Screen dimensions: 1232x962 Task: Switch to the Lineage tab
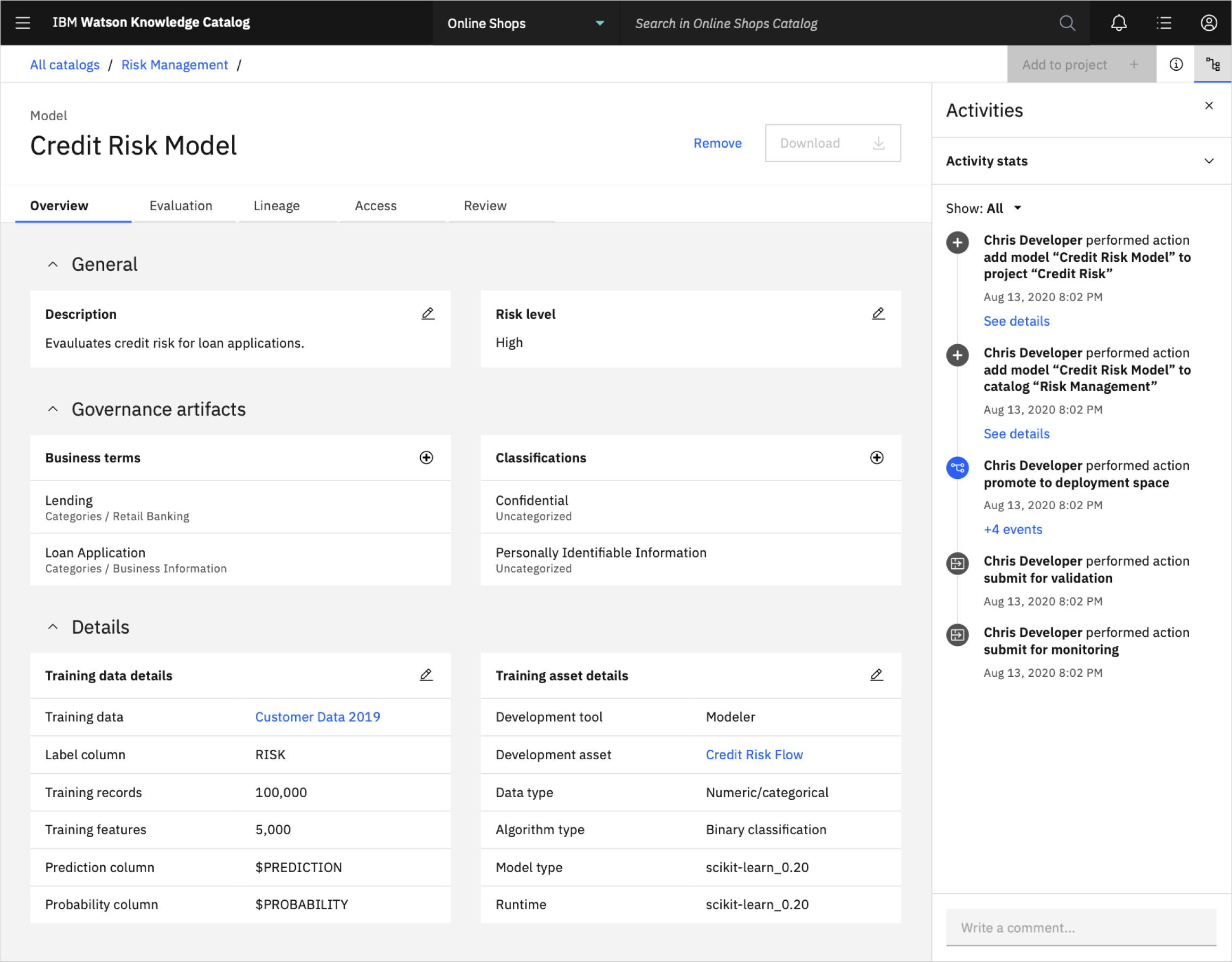click(277, 206)
